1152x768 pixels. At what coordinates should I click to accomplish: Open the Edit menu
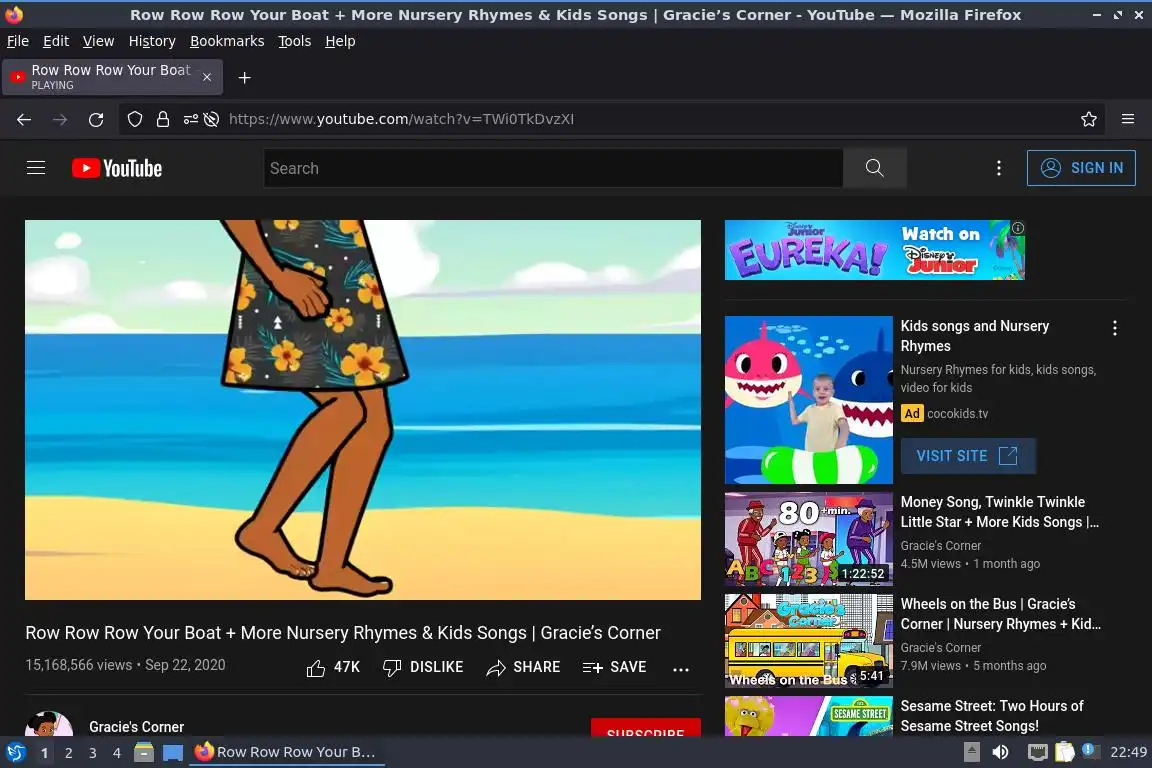(x=56, y=41)
